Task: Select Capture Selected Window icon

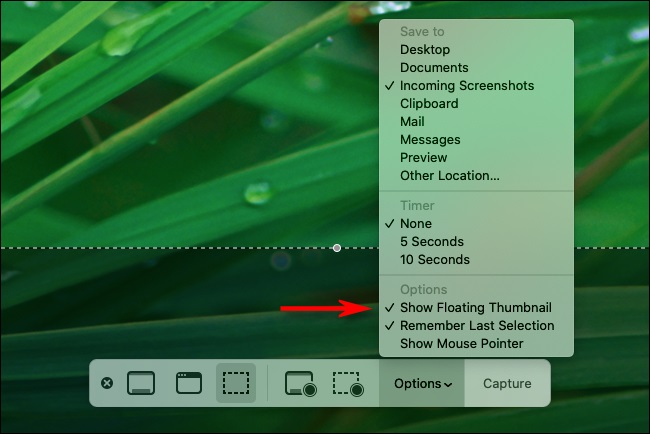Action: pyautogui.click(x=189, y=383)
